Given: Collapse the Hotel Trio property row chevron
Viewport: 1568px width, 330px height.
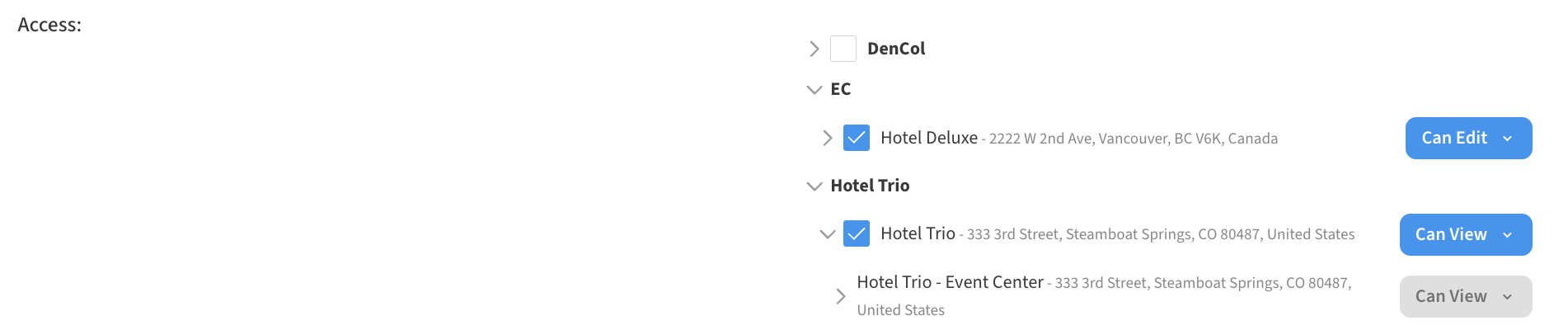Looking at the screenshot, I should [x=828, y=234].
